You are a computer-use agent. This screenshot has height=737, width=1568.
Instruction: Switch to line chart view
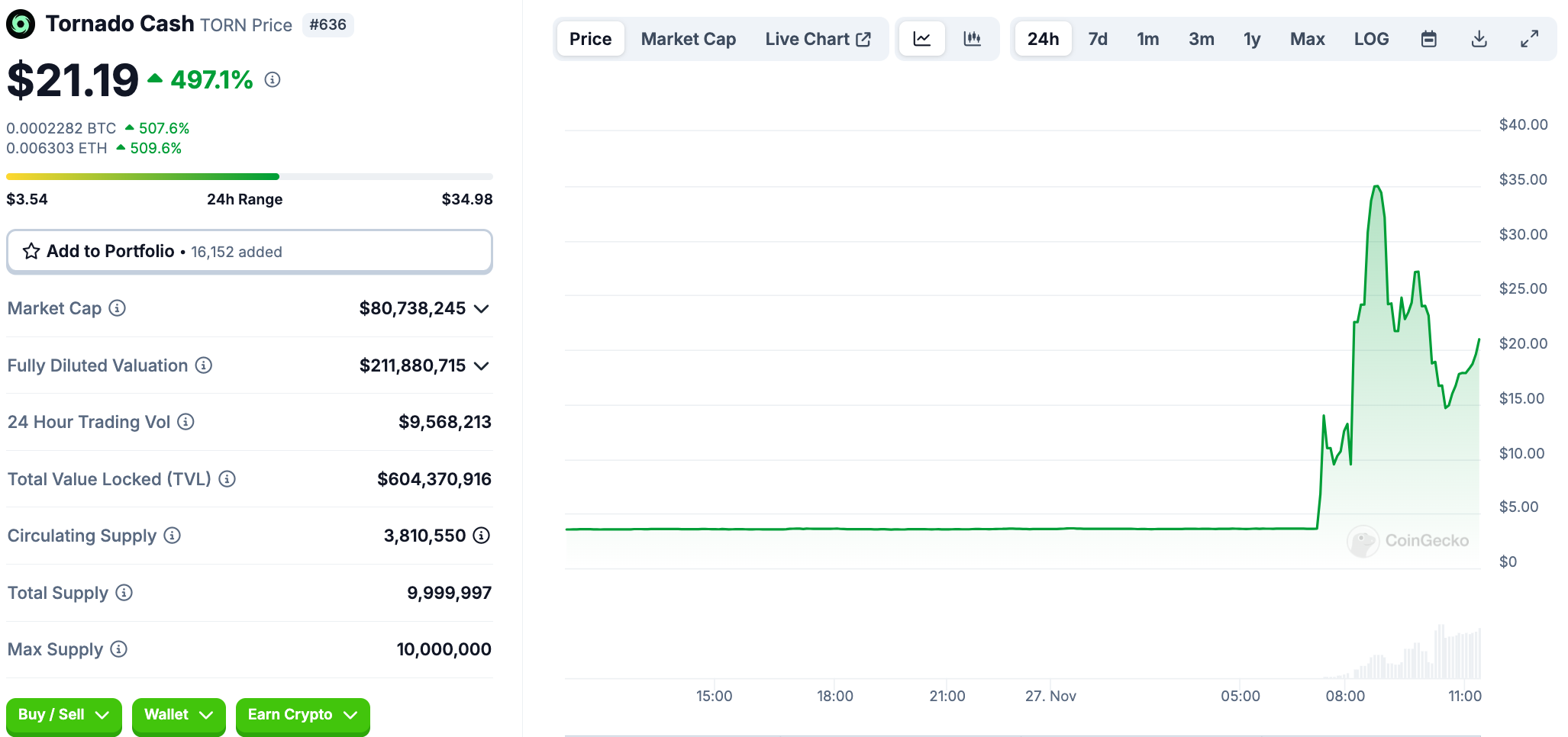coord(922,39)
